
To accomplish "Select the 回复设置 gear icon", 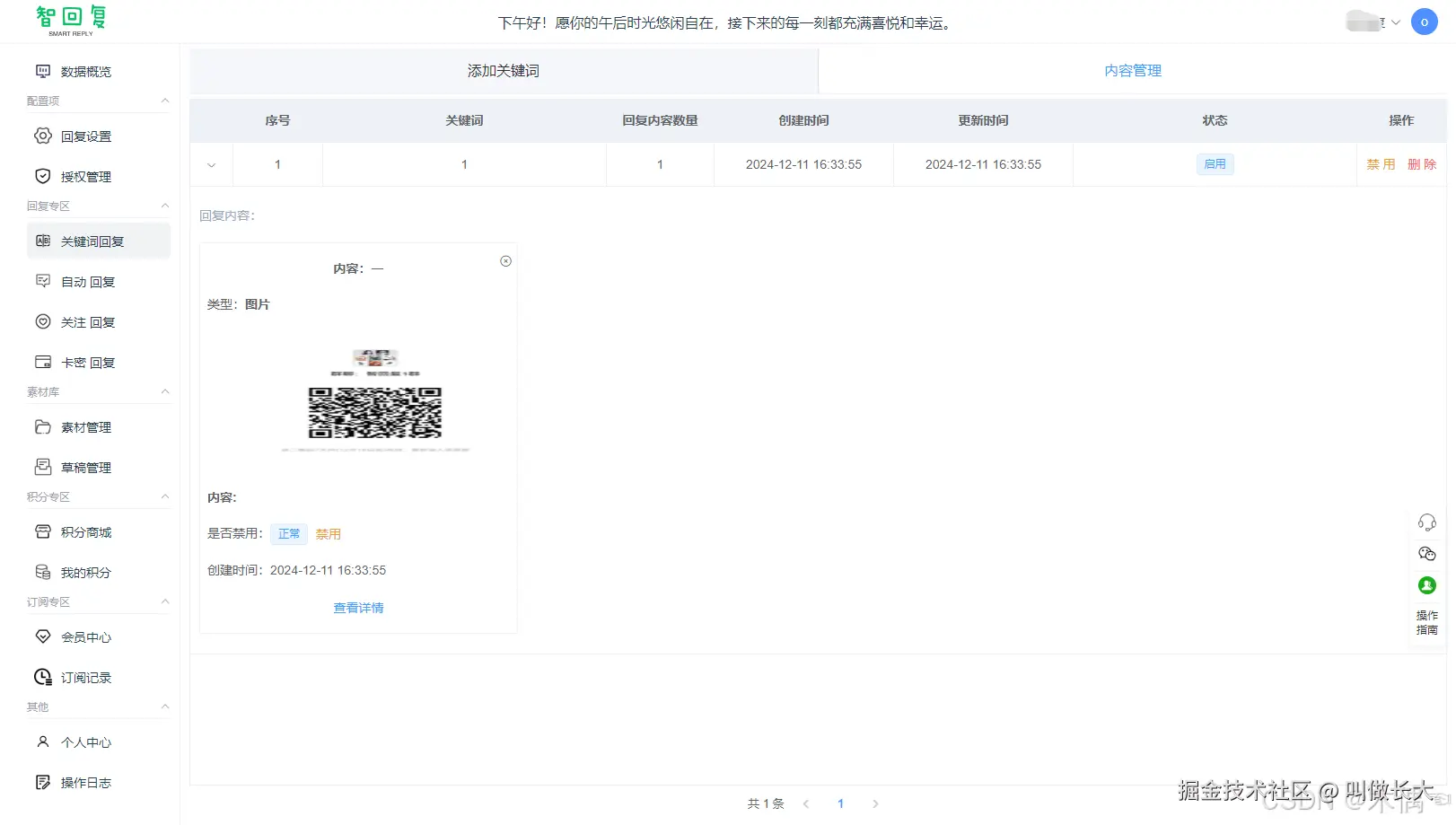I will pyautogui.click(x=42, y=136).
